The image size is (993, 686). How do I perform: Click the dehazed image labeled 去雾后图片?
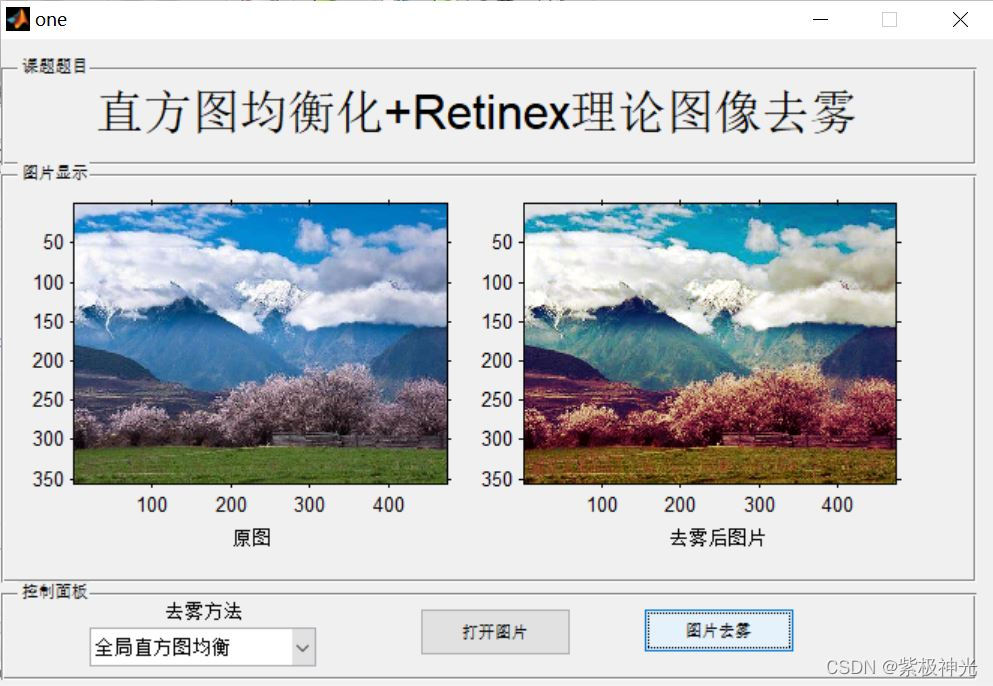[x=709, y=340]
